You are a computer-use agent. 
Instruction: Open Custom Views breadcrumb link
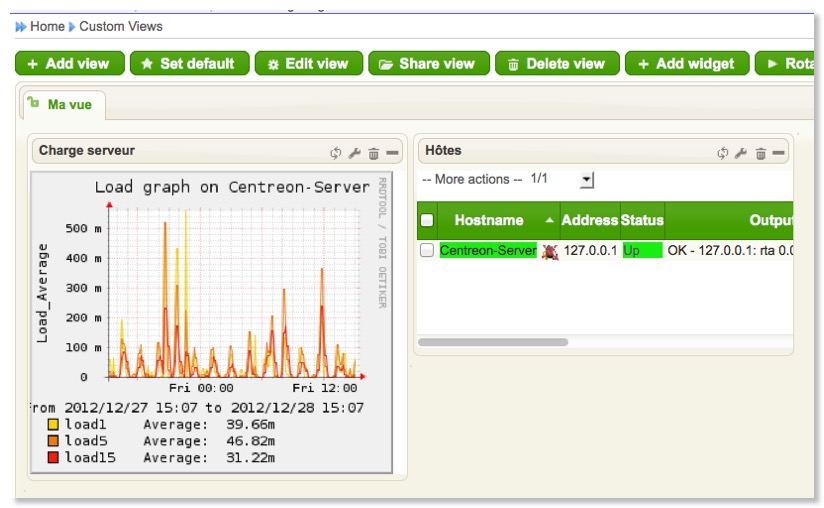tap(121, 26)
